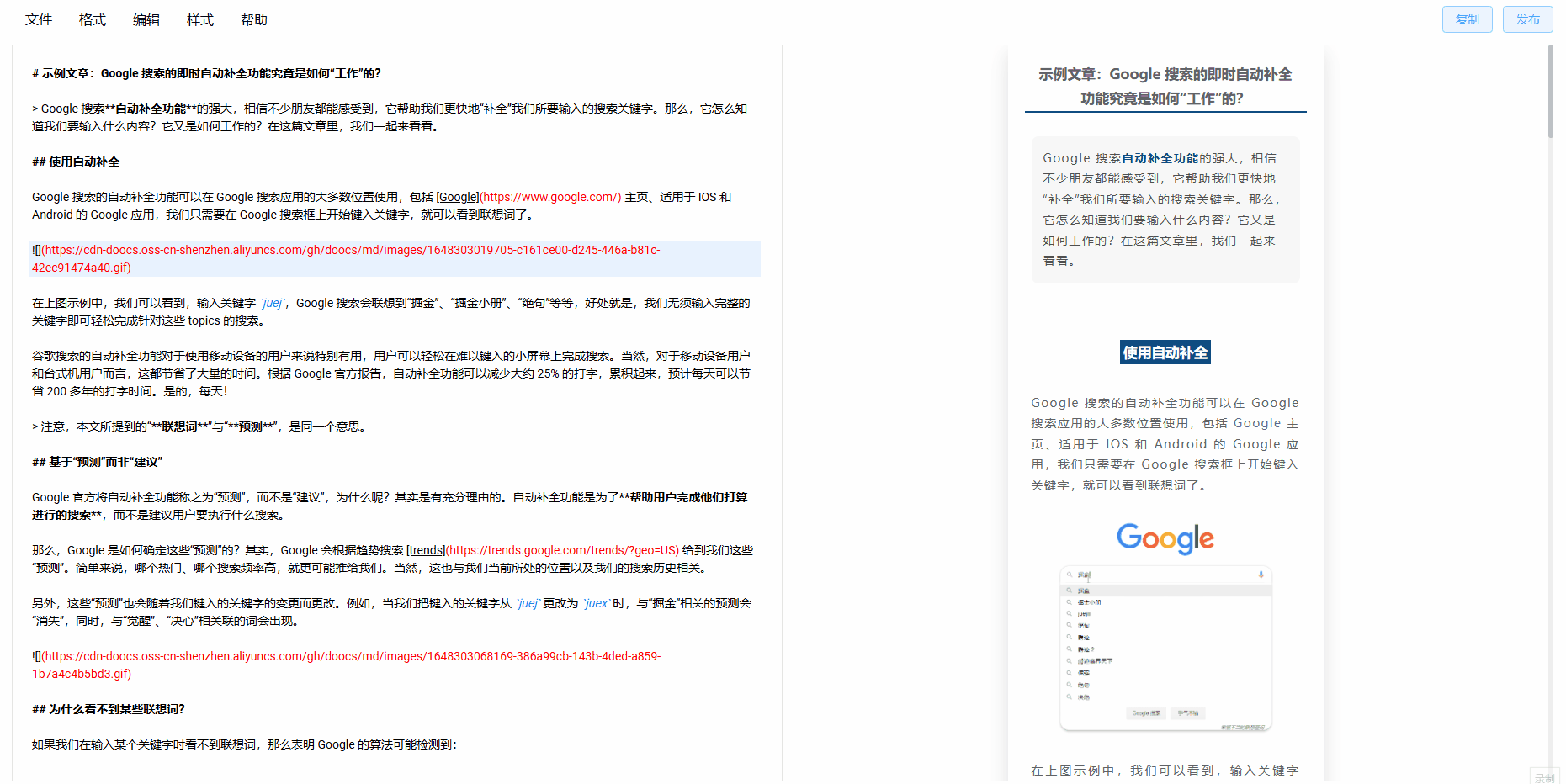This screenshot has height=784, width=1566.
Task: Click the preview article title '示例文章：Google 搜索的即时自动补全'
Action: (x=1165, y=87)
